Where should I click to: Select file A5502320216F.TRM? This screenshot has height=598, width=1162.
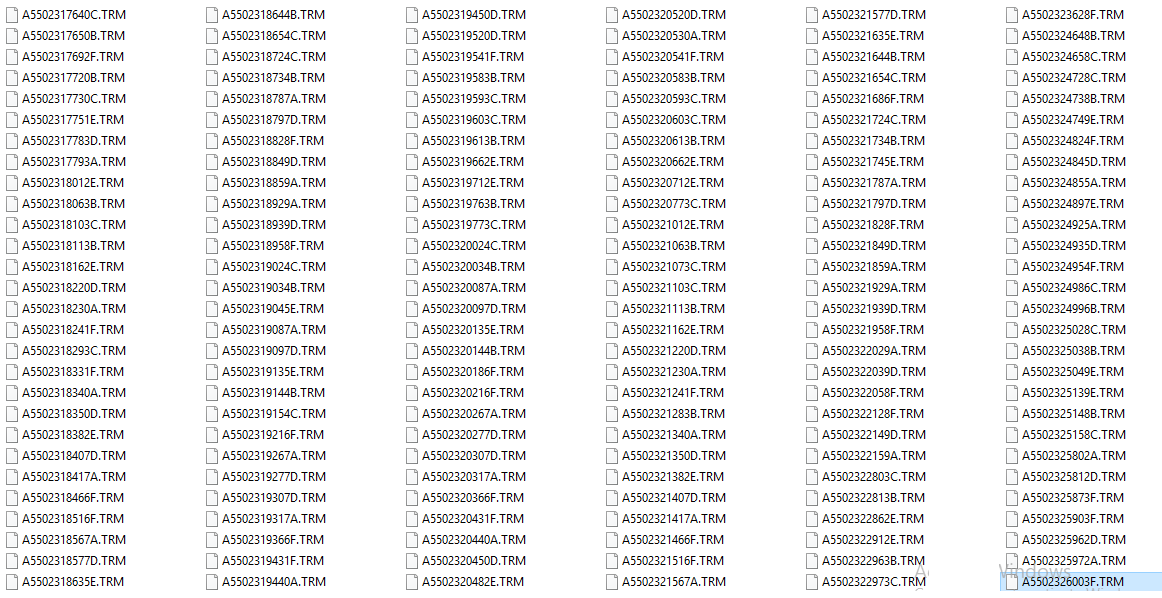point(473,393)
